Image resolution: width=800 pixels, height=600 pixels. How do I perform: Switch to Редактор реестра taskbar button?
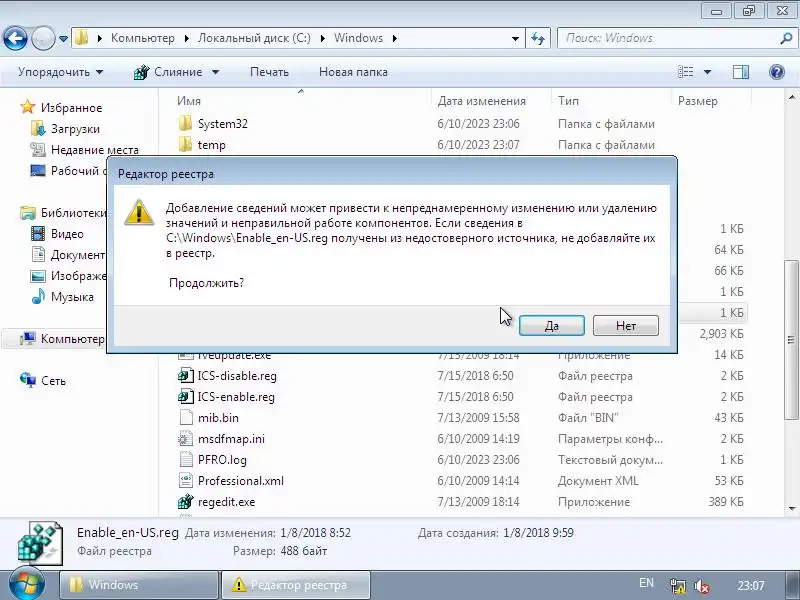point(296,585)
